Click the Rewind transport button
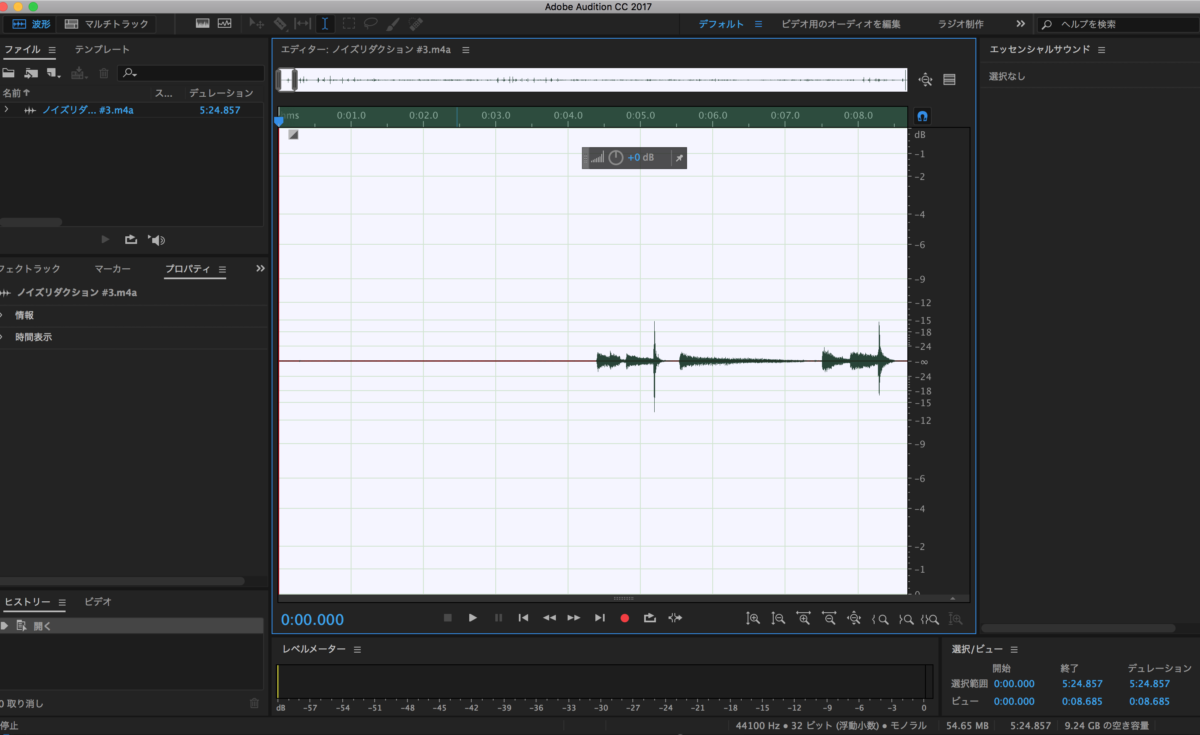The height and width of the screenshot is (735, 1200). click(x=549, y=618)
